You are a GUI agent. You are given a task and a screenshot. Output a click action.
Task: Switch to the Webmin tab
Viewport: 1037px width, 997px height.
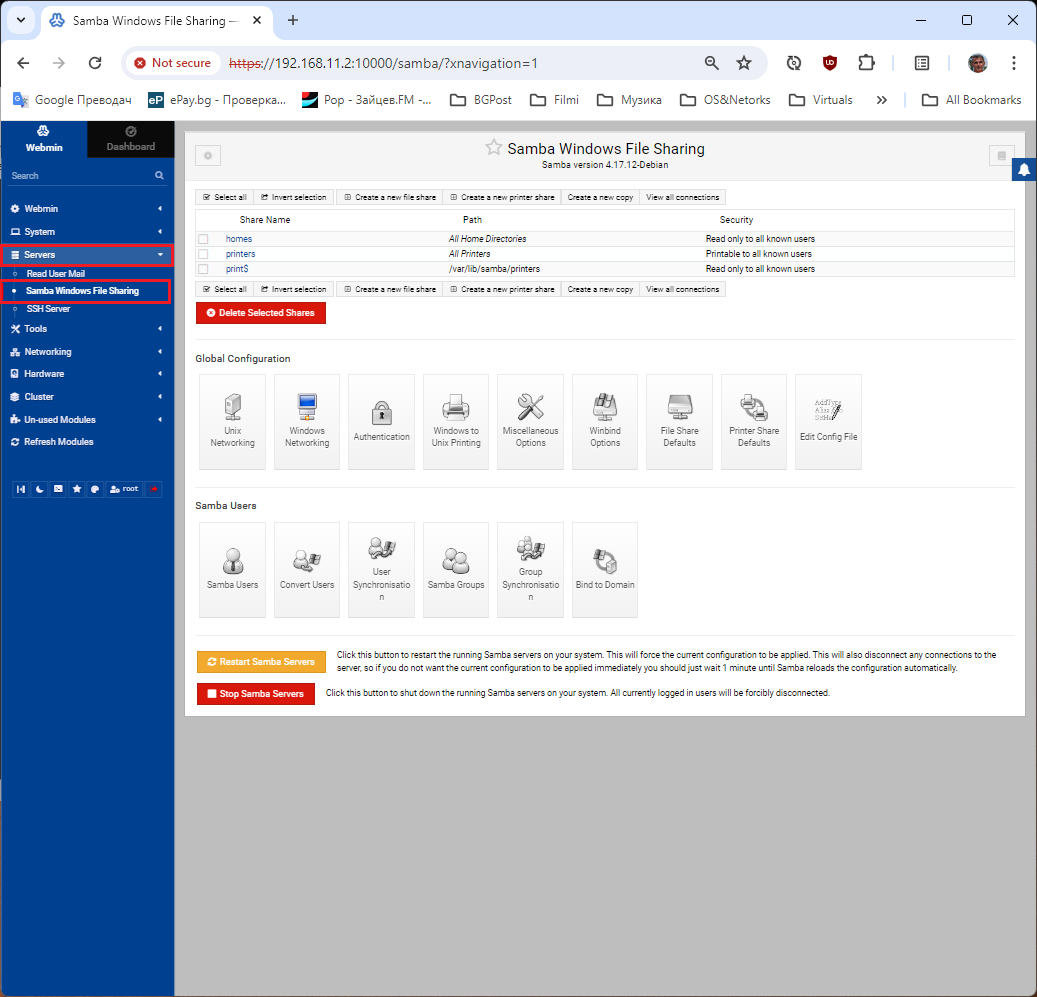pyautogui.click(x=44, y=139)
